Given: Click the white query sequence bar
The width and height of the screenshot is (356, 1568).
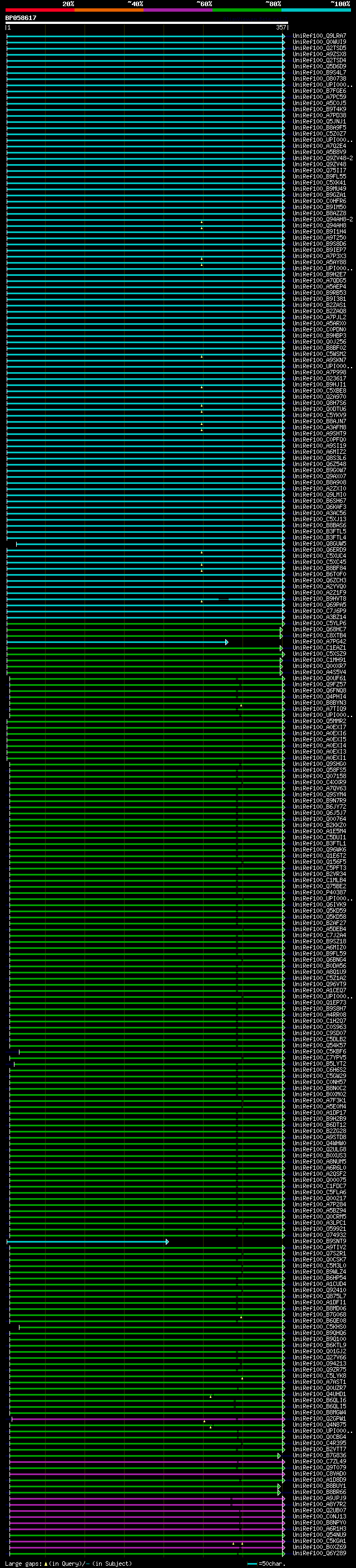Looking at the screenshot, I should point(147,23).
